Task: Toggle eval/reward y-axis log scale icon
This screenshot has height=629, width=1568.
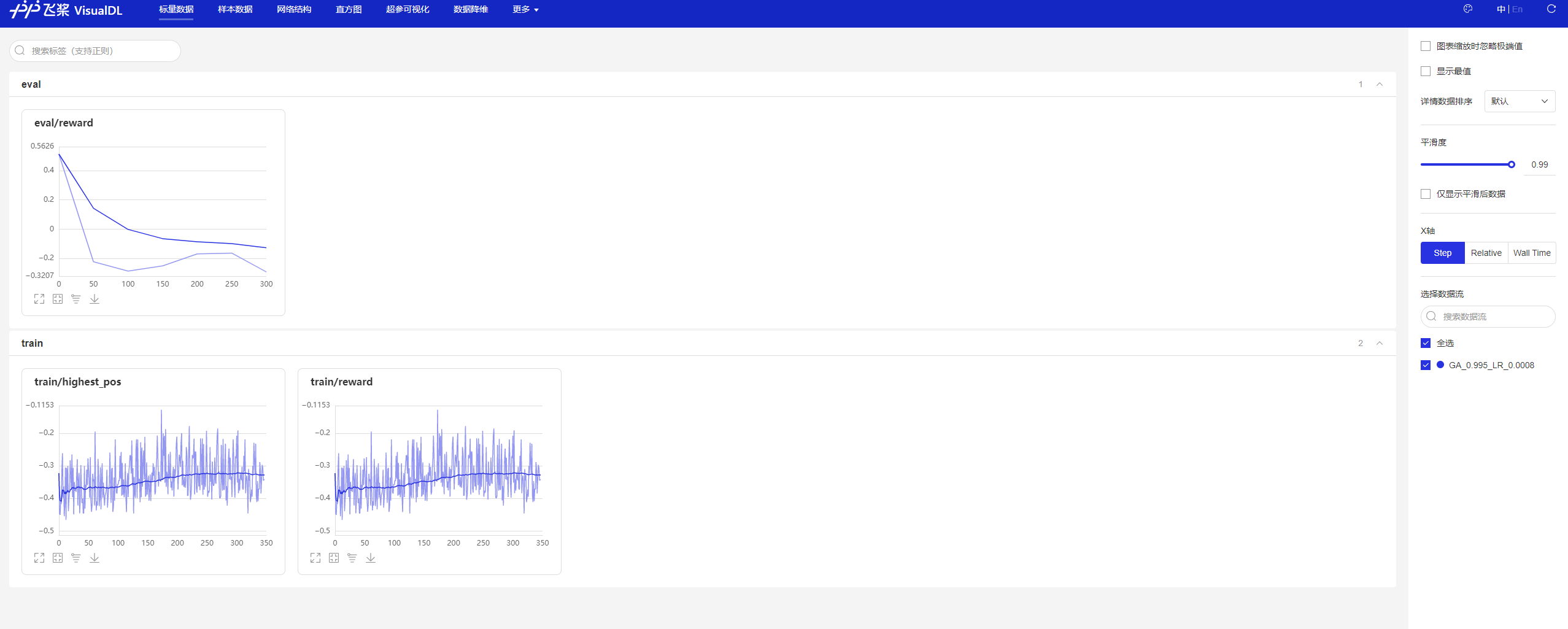Action: pos(76,299)
